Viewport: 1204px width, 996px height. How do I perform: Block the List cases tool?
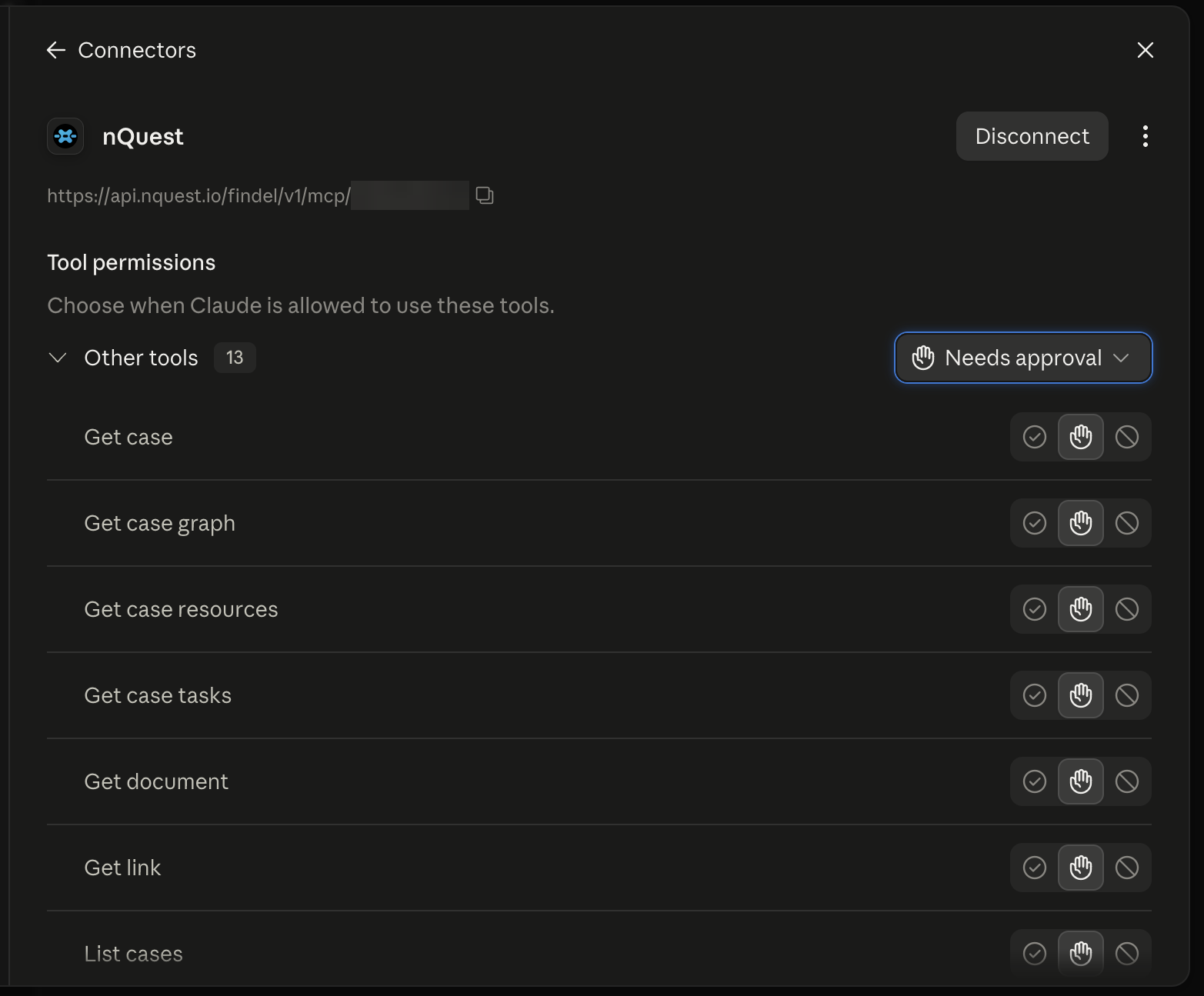[1127, 954]
